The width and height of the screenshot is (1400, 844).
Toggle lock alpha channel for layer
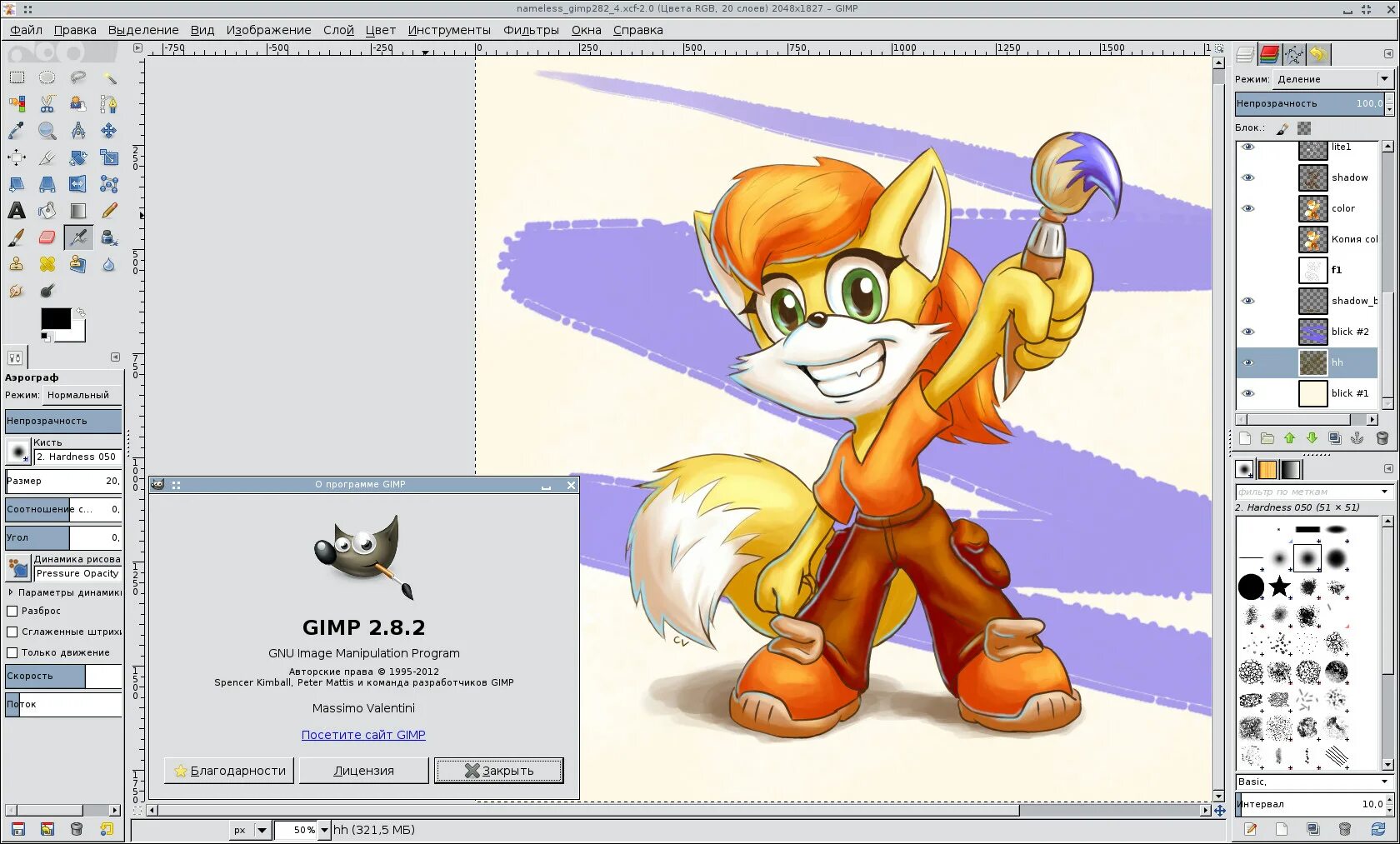click(x=1304, y=128)
